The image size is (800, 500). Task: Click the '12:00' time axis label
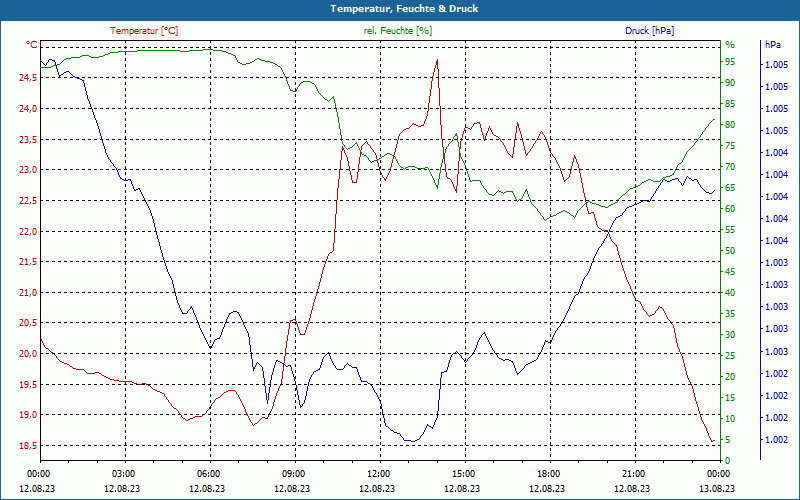380,473
